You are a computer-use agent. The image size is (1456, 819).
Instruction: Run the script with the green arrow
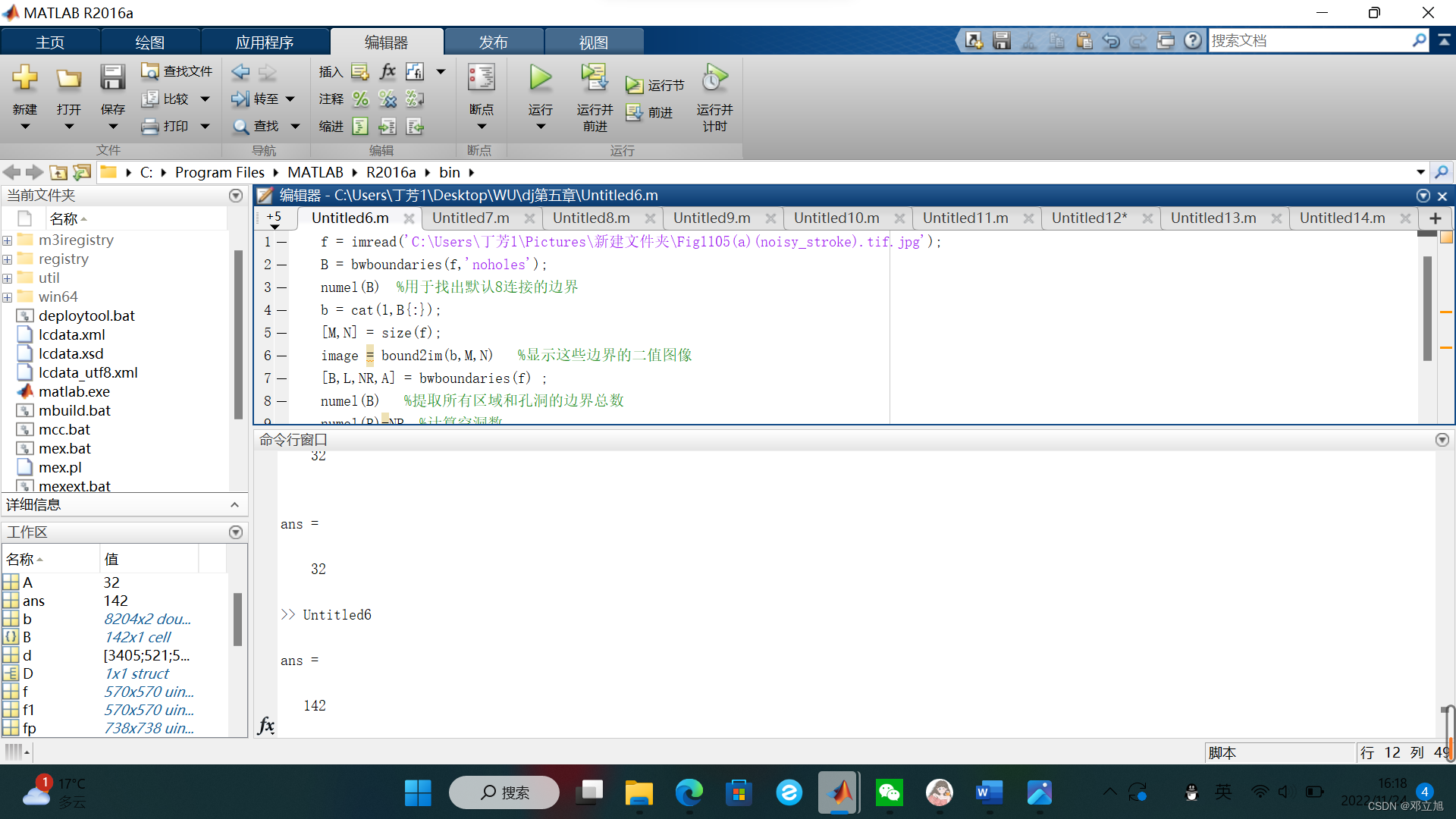pyautogui.click(x=541, y=77)
